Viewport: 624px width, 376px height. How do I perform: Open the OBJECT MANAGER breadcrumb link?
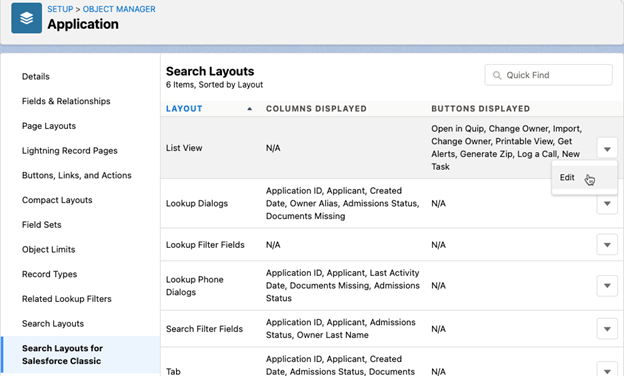pos(119,9)
